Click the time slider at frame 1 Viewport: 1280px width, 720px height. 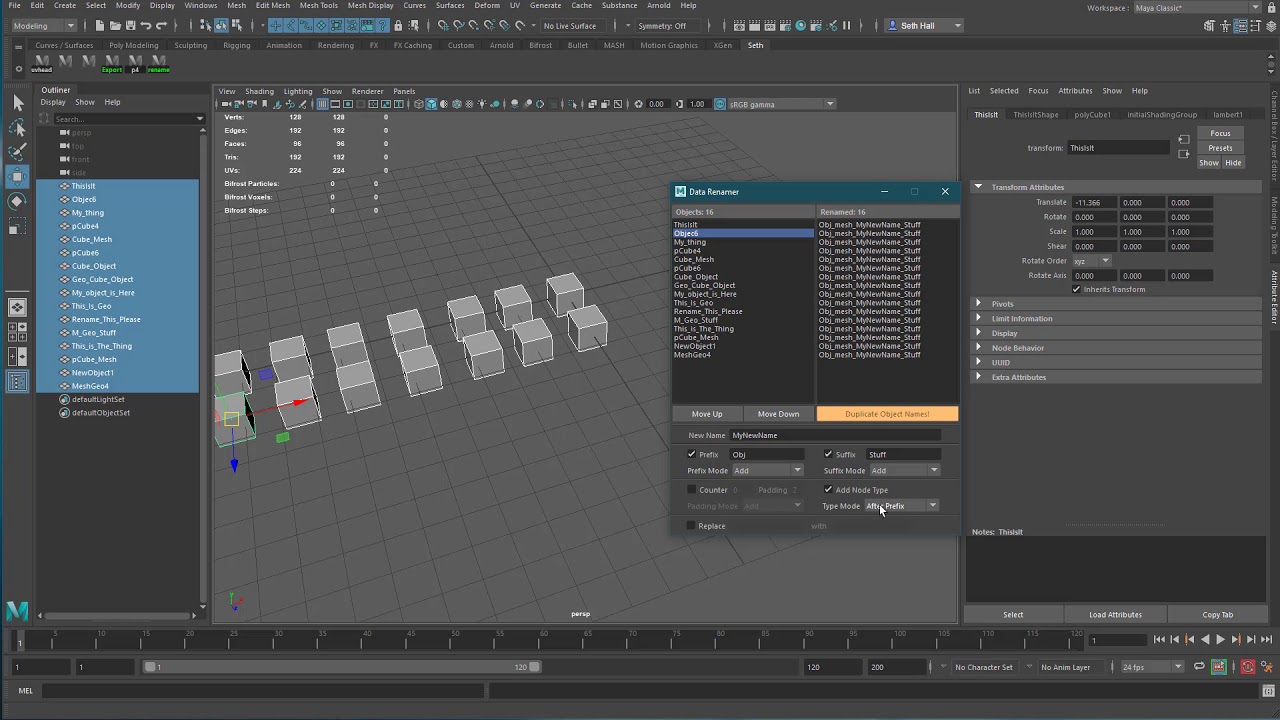pyautogui.click(x=19, y=641)
